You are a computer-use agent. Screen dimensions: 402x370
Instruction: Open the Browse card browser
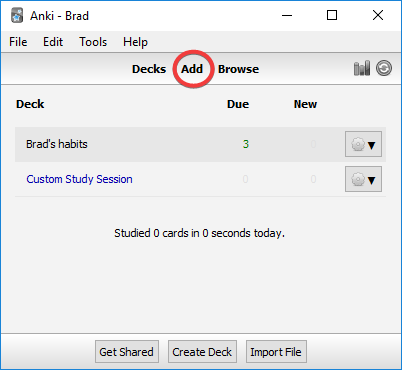(238, 69)
